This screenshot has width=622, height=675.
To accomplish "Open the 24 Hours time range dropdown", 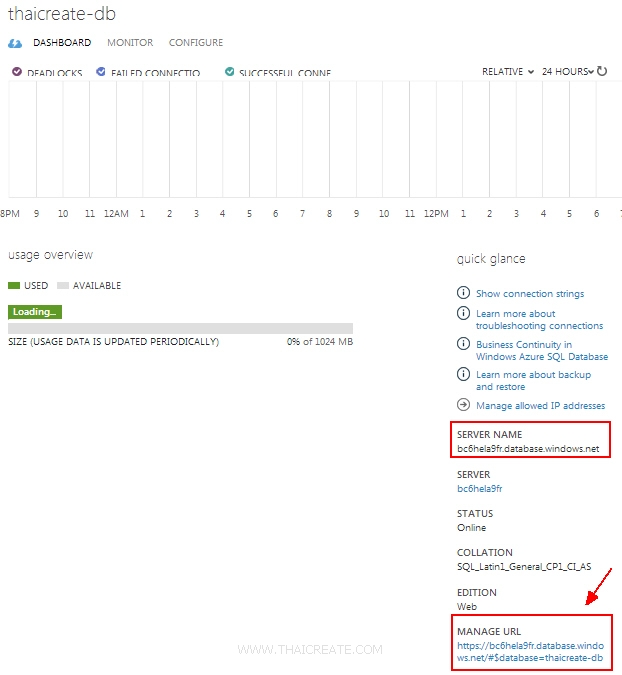I will click(567, 71).
